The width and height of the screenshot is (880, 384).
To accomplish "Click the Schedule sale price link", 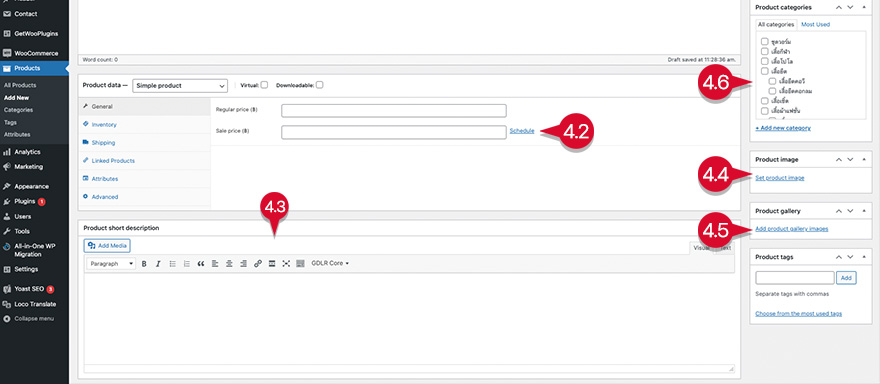I will pyautogui.click(x=522, y=131).
